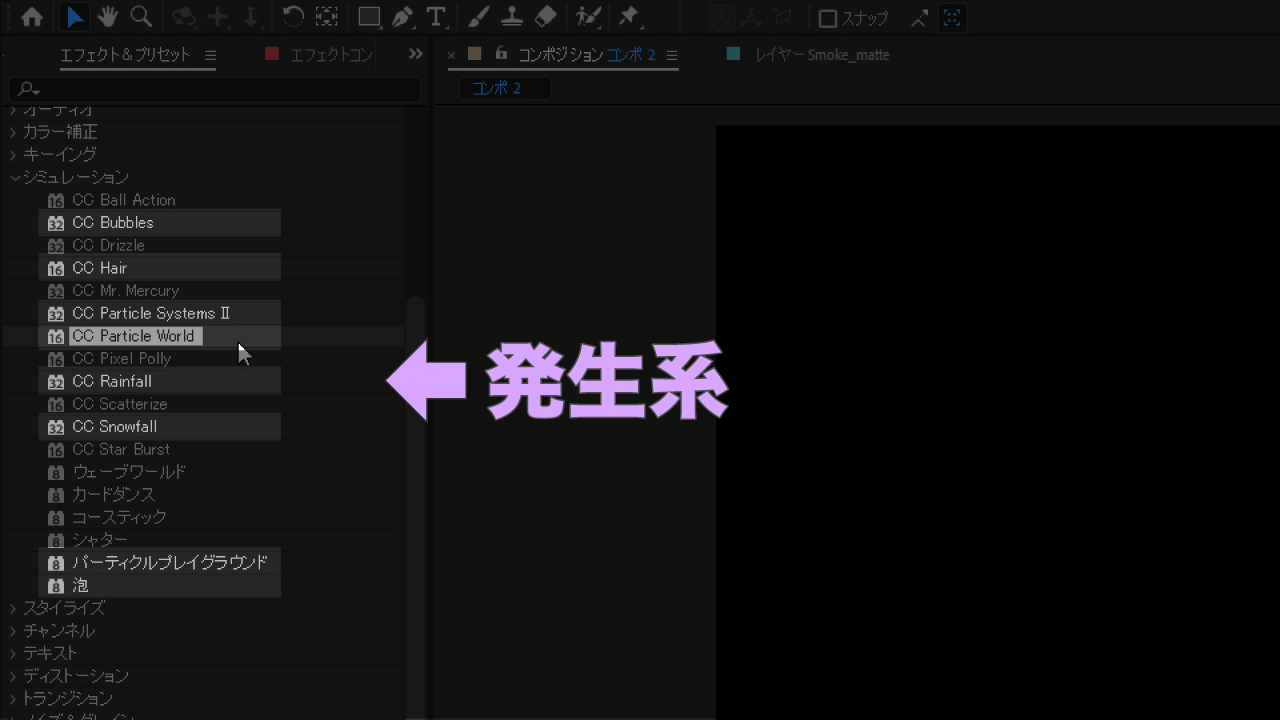Image resolution: width=1280 pixels, height=720 pixels.
Task: Enable the スナップ checkbox
Action: click(827, 18)
